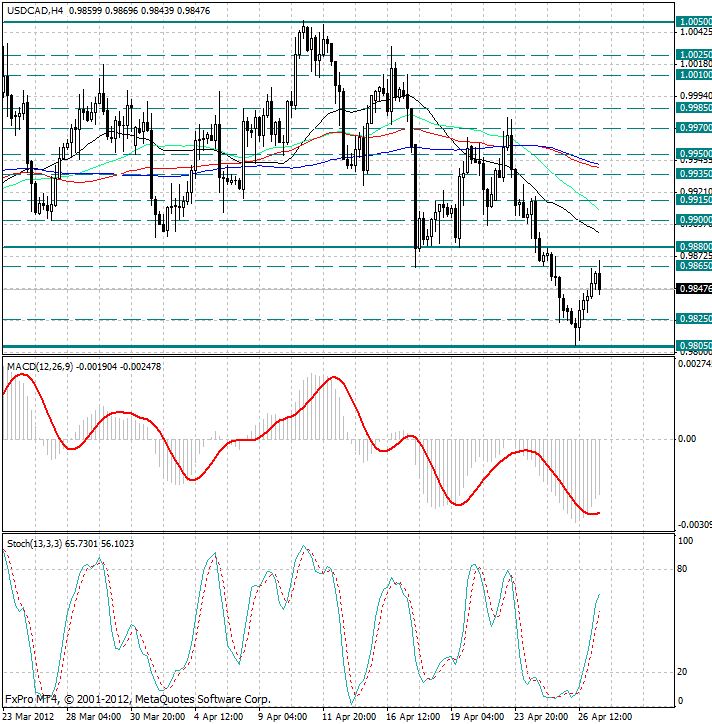712x724 pixels.
Task: Select the 0.99350 price level label
Action: click(x=694, y=174)
